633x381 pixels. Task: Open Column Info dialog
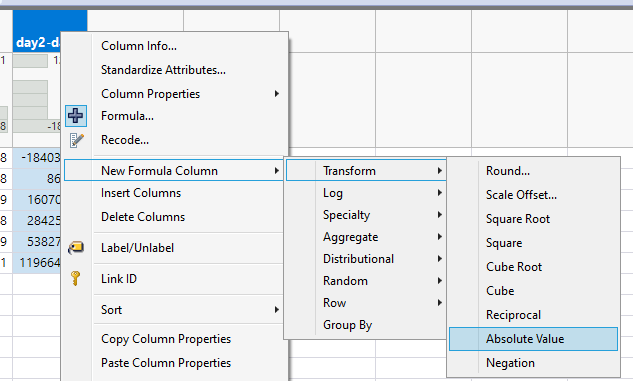[x=139, y=46]
